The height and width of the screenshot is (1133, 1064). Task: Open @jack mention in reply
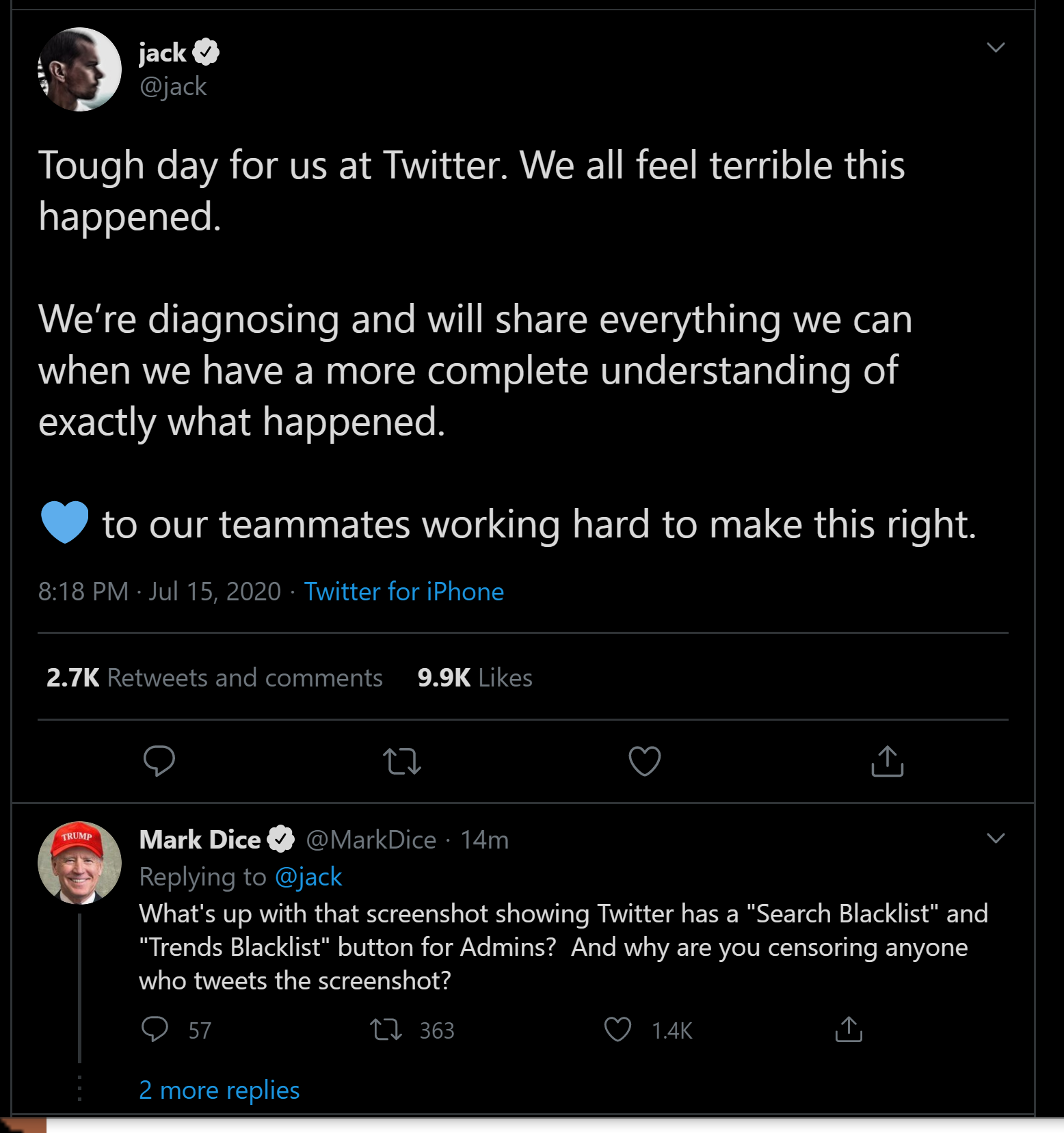coord(308,877)
